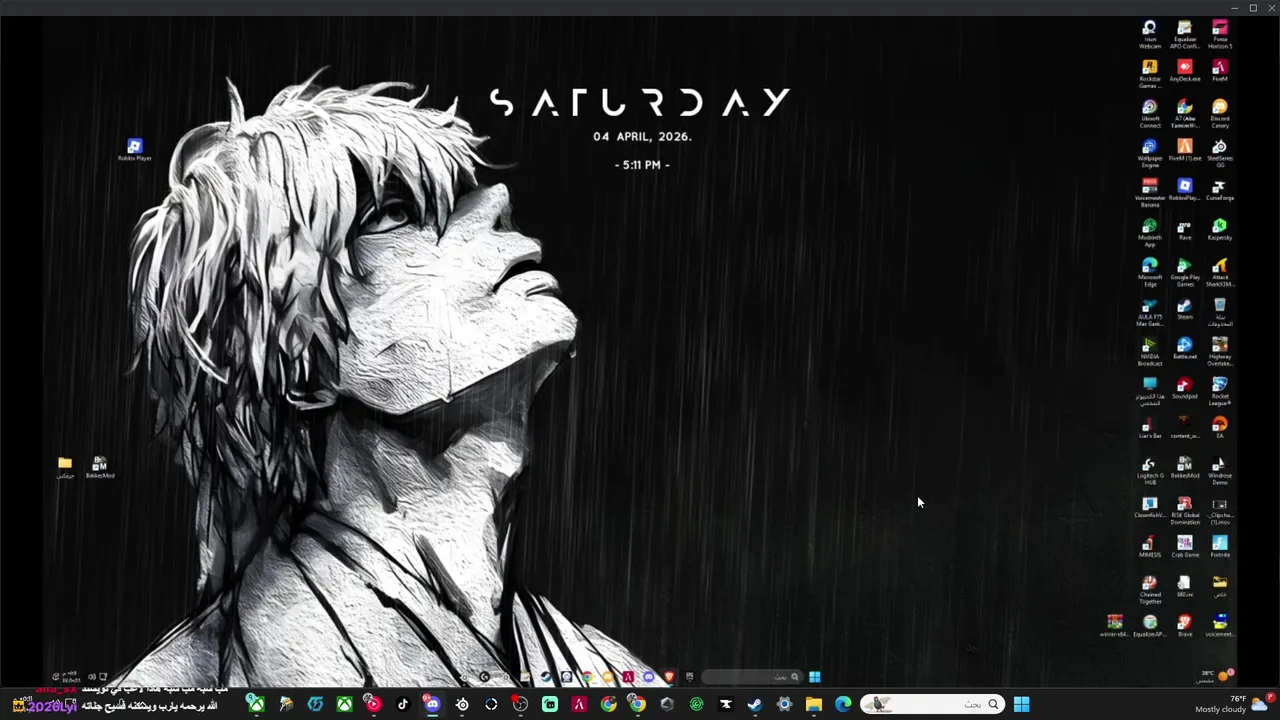Image resolution: width=1280 pixels, height=720 pixels.
Task: Select the Rave desktop shortcut
Action: 1185,230
